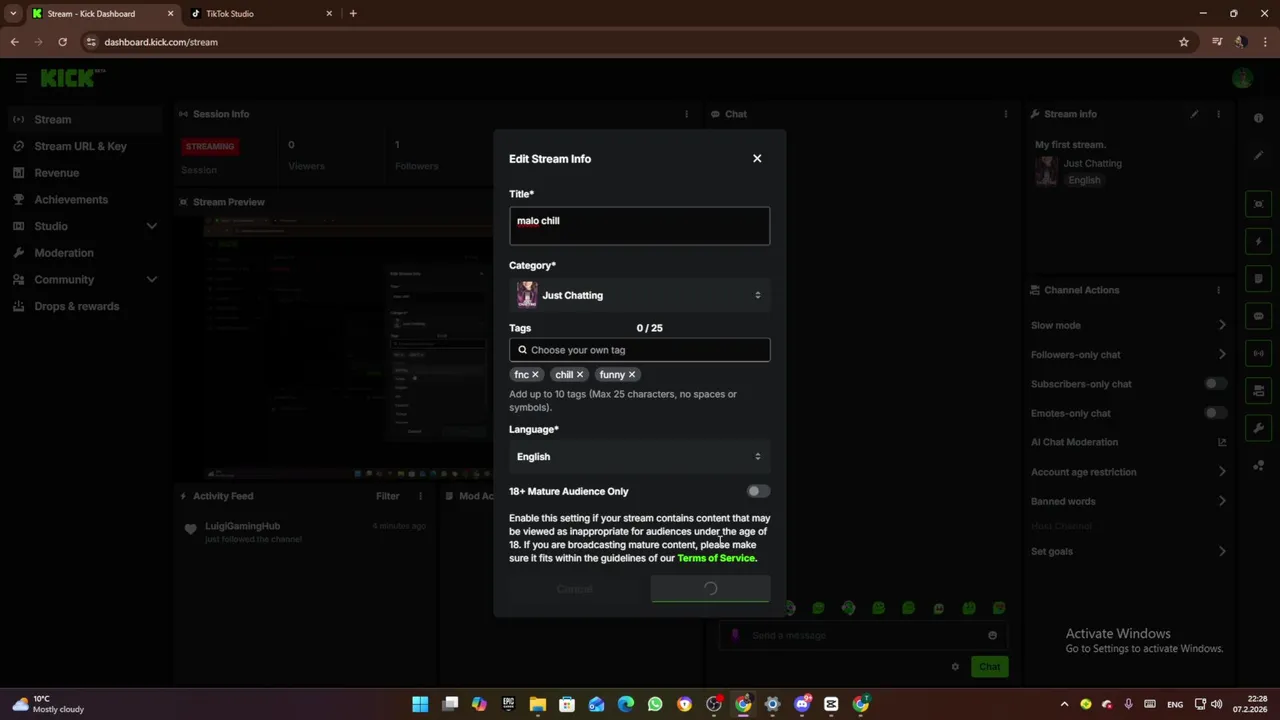
Task: Open the Terms of Service link
Action: tap(716, 558)
